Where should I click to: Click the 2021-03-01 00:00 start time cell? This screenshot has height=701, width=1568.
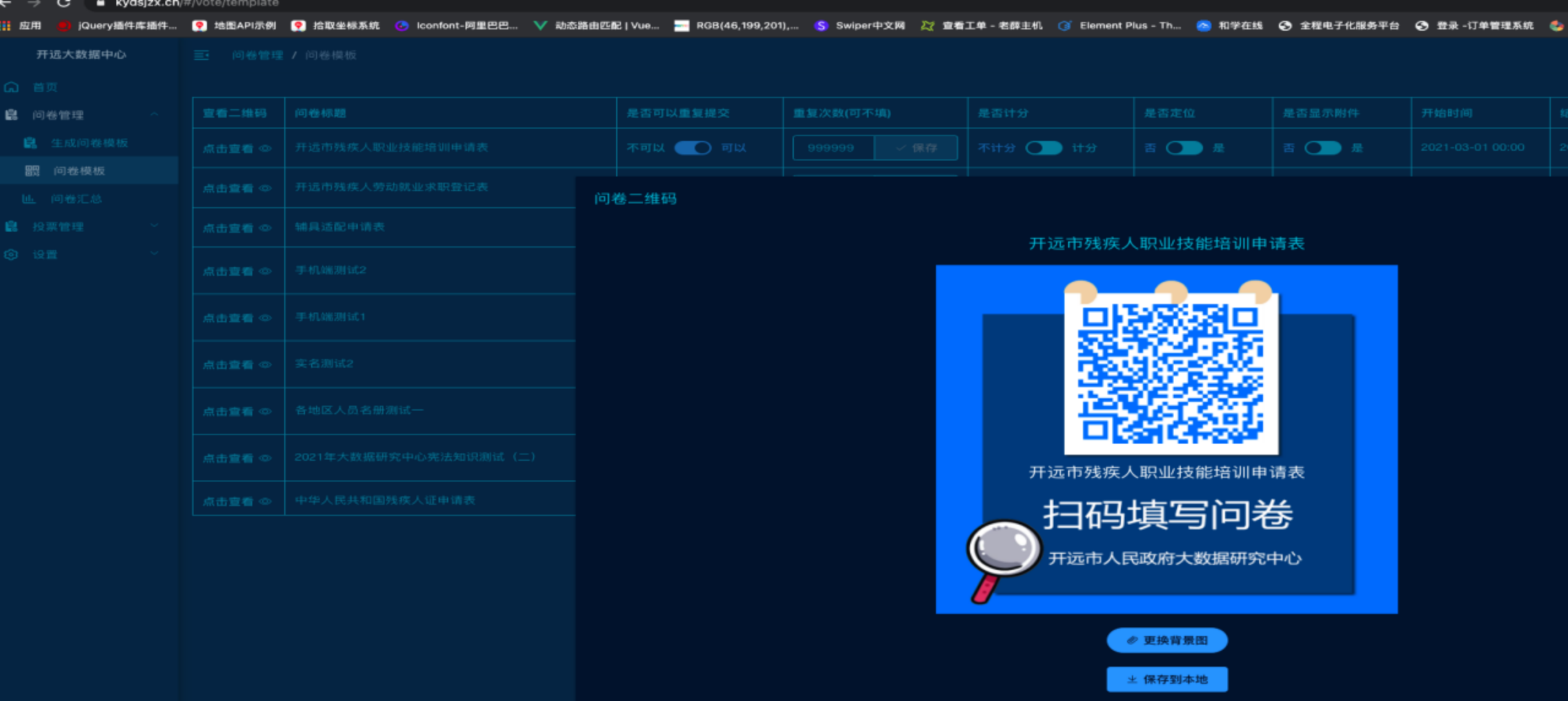click(1472, 147)
